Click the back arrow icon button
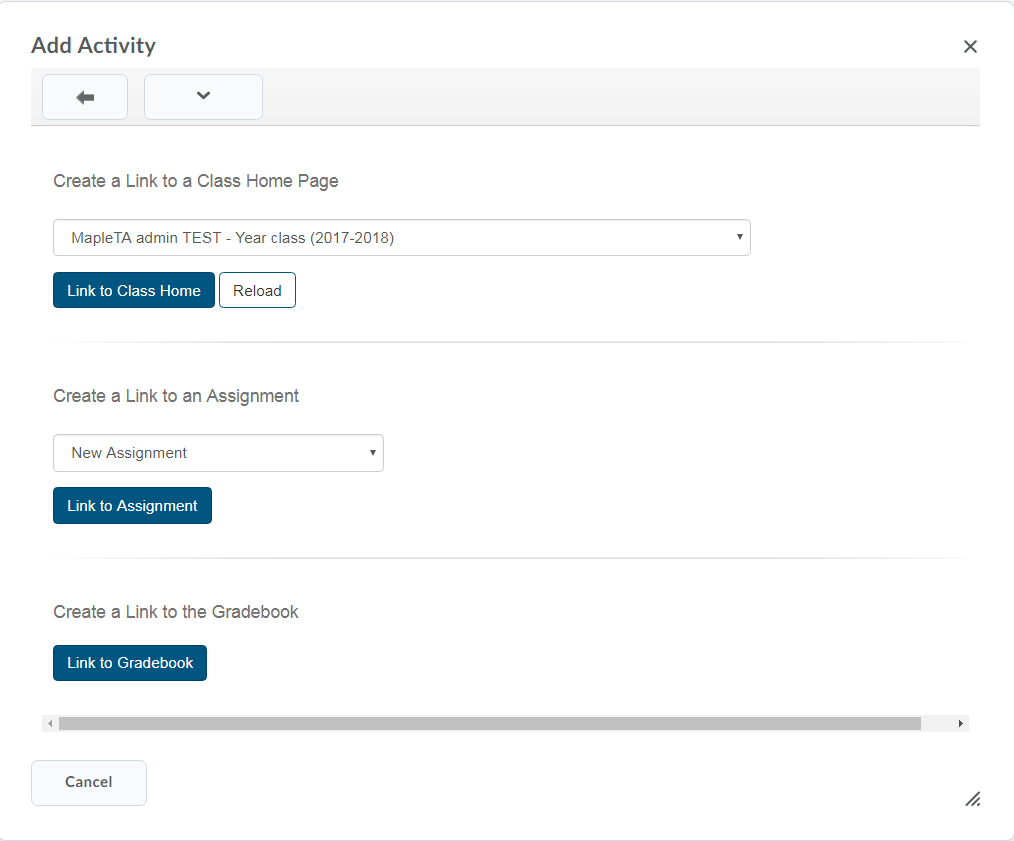This screenshot has width=1014, height=841. point(85,97)
